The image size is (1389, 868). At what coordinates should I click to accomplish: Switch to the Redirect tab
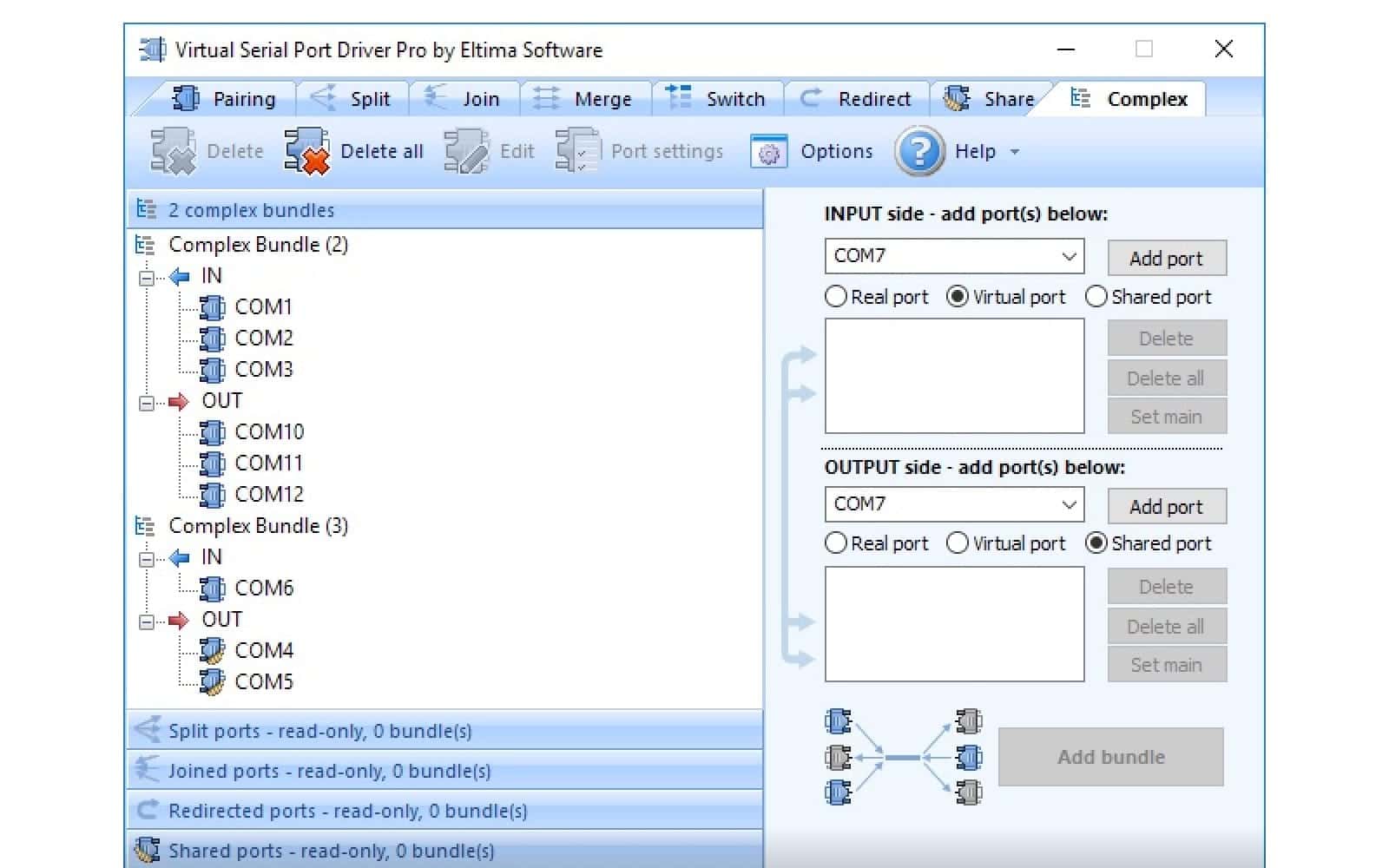coord(856,99)
